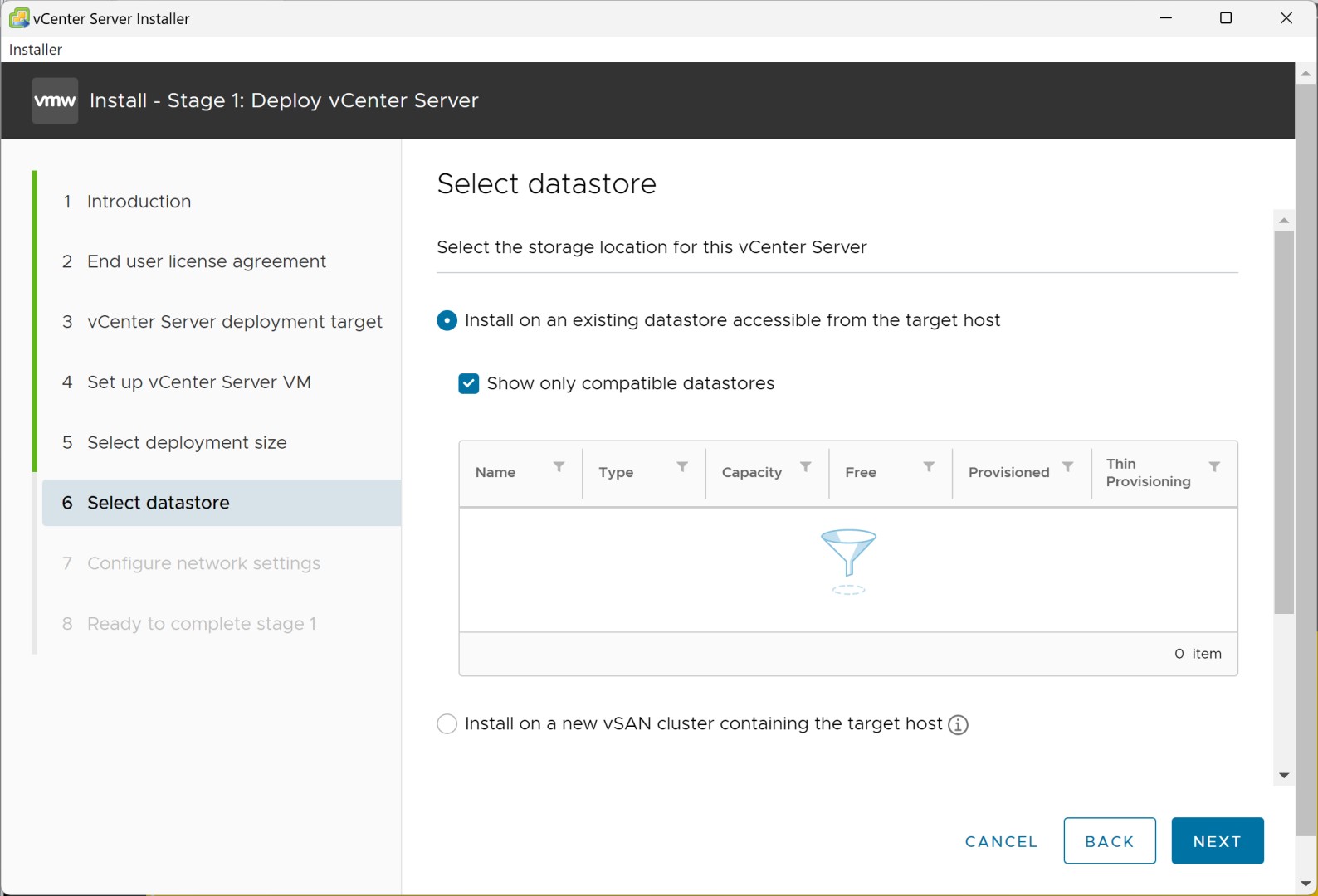1318x896 pixels.
Task: Open the Capacity column filter icon
Action: [x=806, y=467]
